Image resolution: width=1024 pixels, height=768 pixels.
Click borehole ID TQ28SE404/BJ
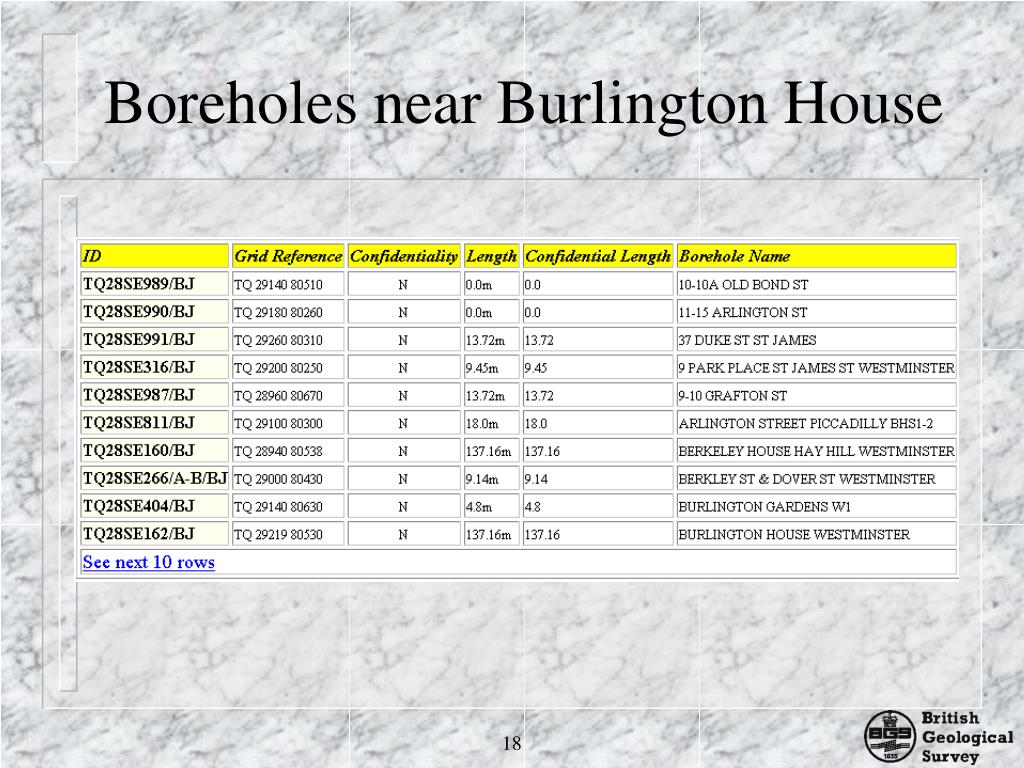138,506
